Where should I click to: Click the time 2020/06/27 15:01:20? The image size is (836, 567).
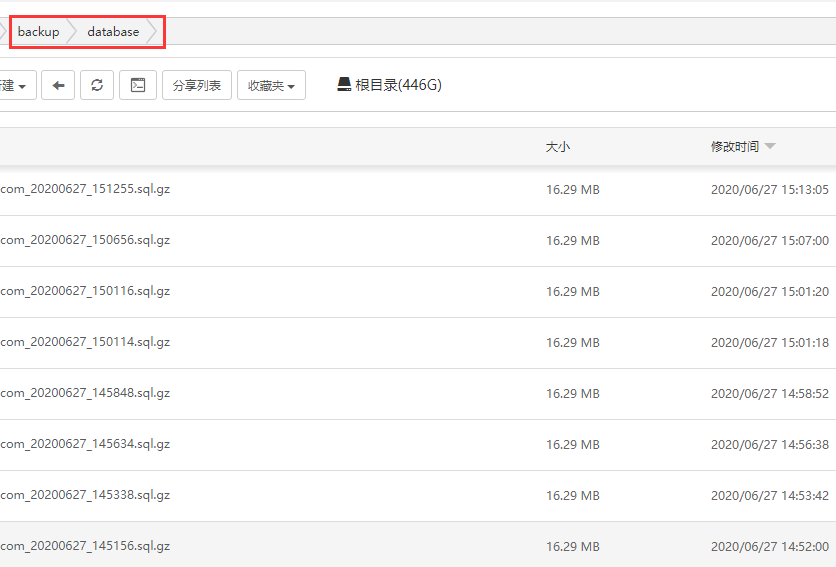pos(770,291)
